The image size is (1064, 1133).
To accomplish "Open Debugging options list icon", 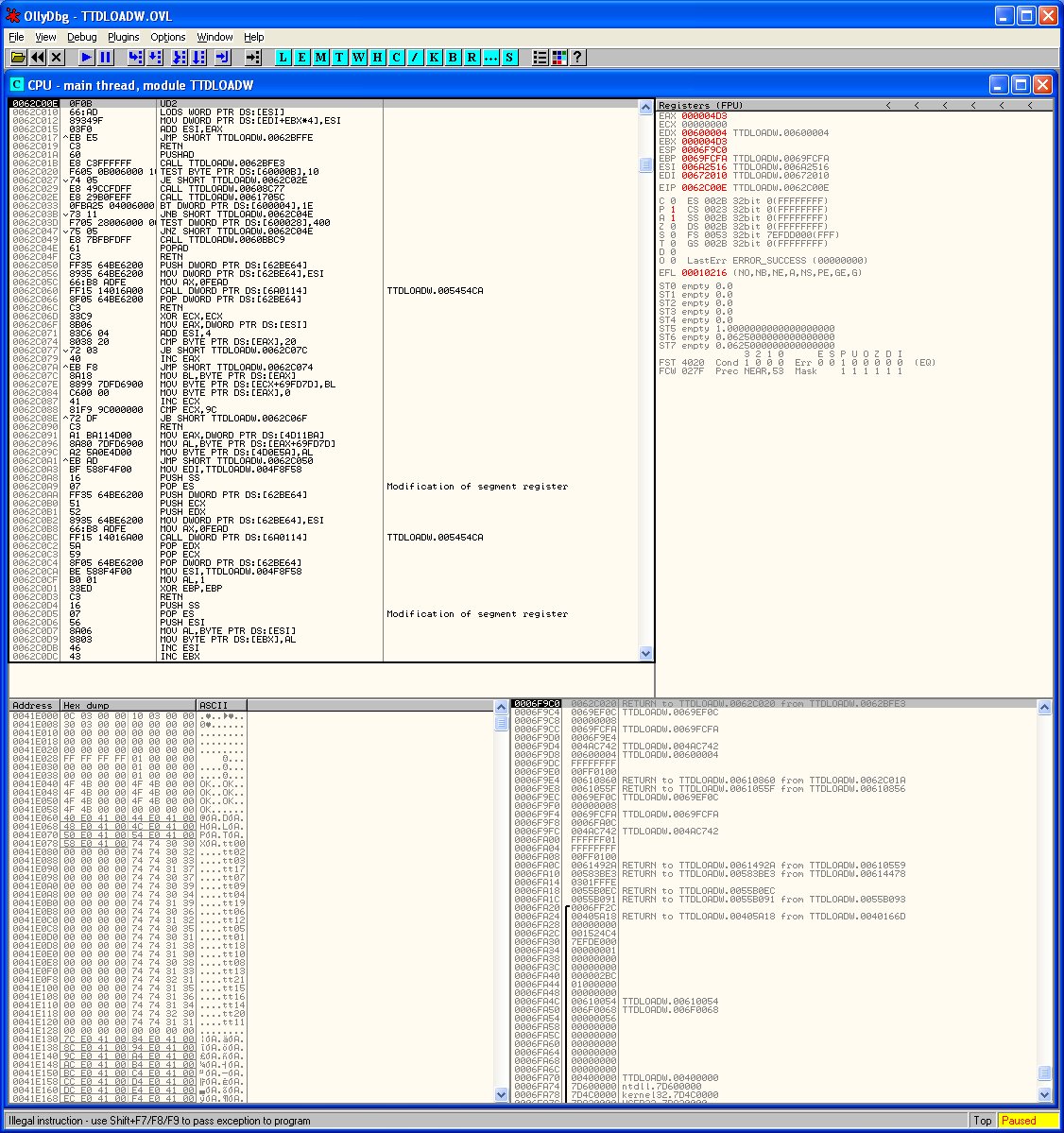I will pyautogui.click(x=540, y=57).
